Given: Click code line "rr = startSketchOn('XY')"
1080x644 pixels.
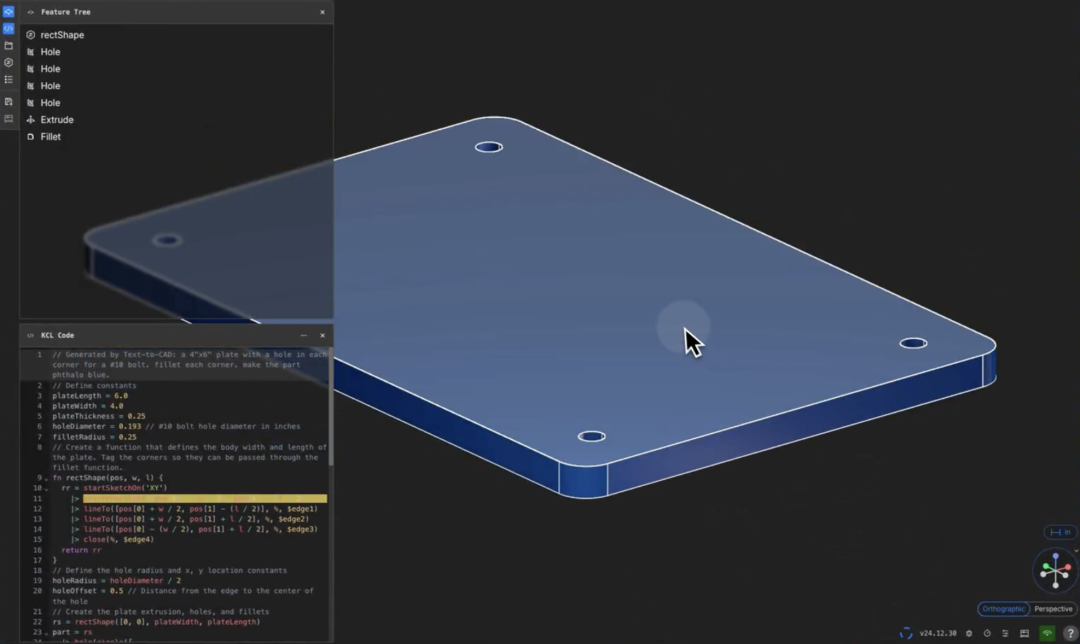Looking at the screenshot, I should pyautogui.click(x=114, y=488).
